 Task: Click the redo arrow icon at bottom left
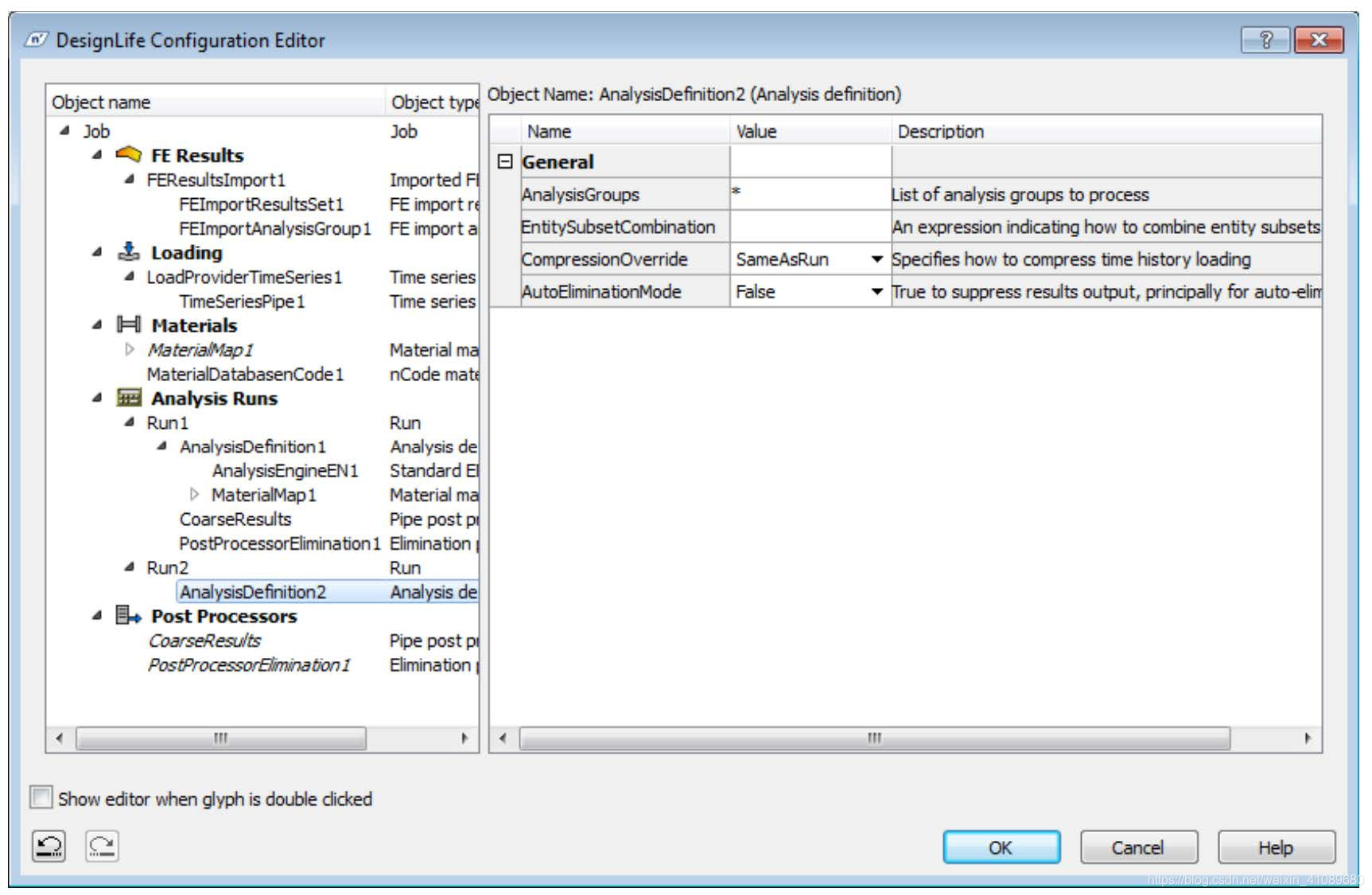click(x=102, y=846)
